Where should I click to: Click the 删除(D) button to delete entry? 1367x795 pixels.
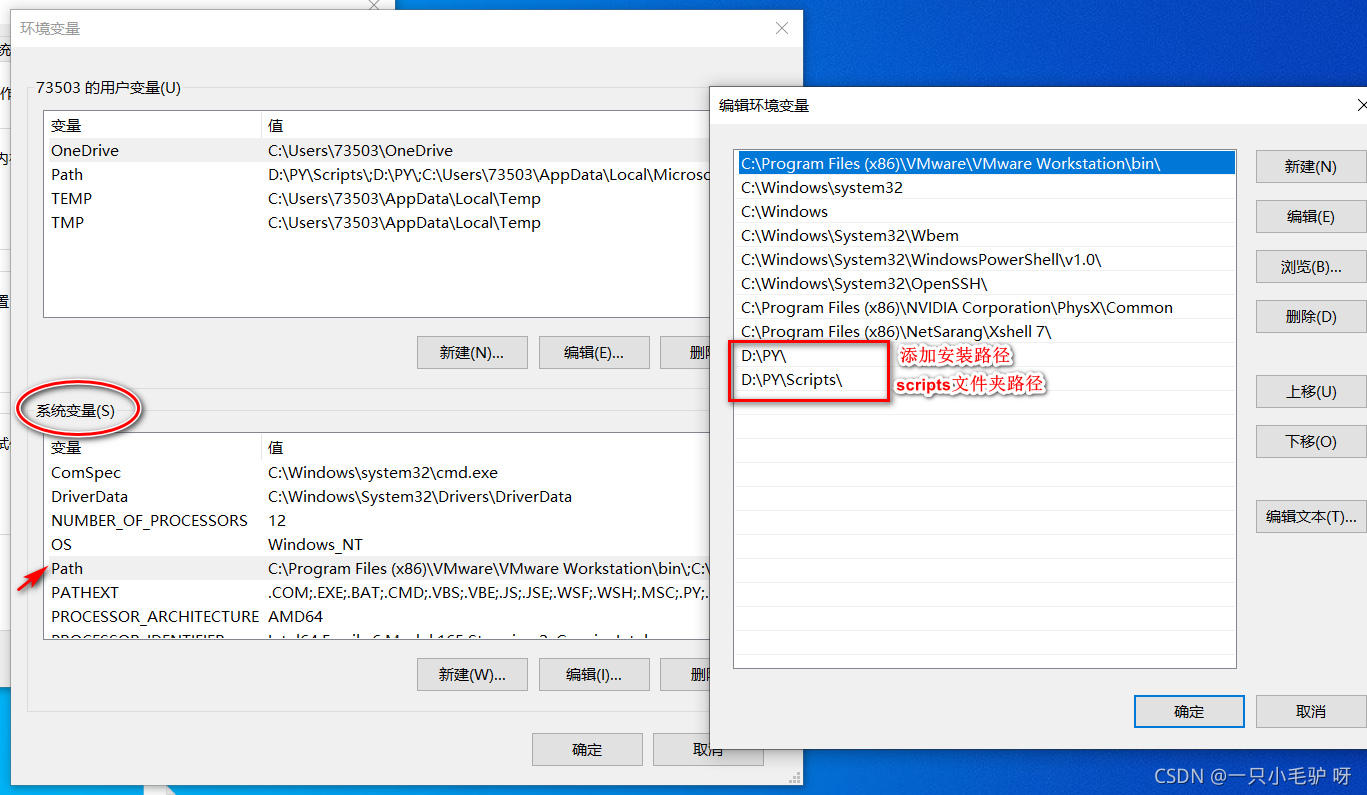(1310, 316)
